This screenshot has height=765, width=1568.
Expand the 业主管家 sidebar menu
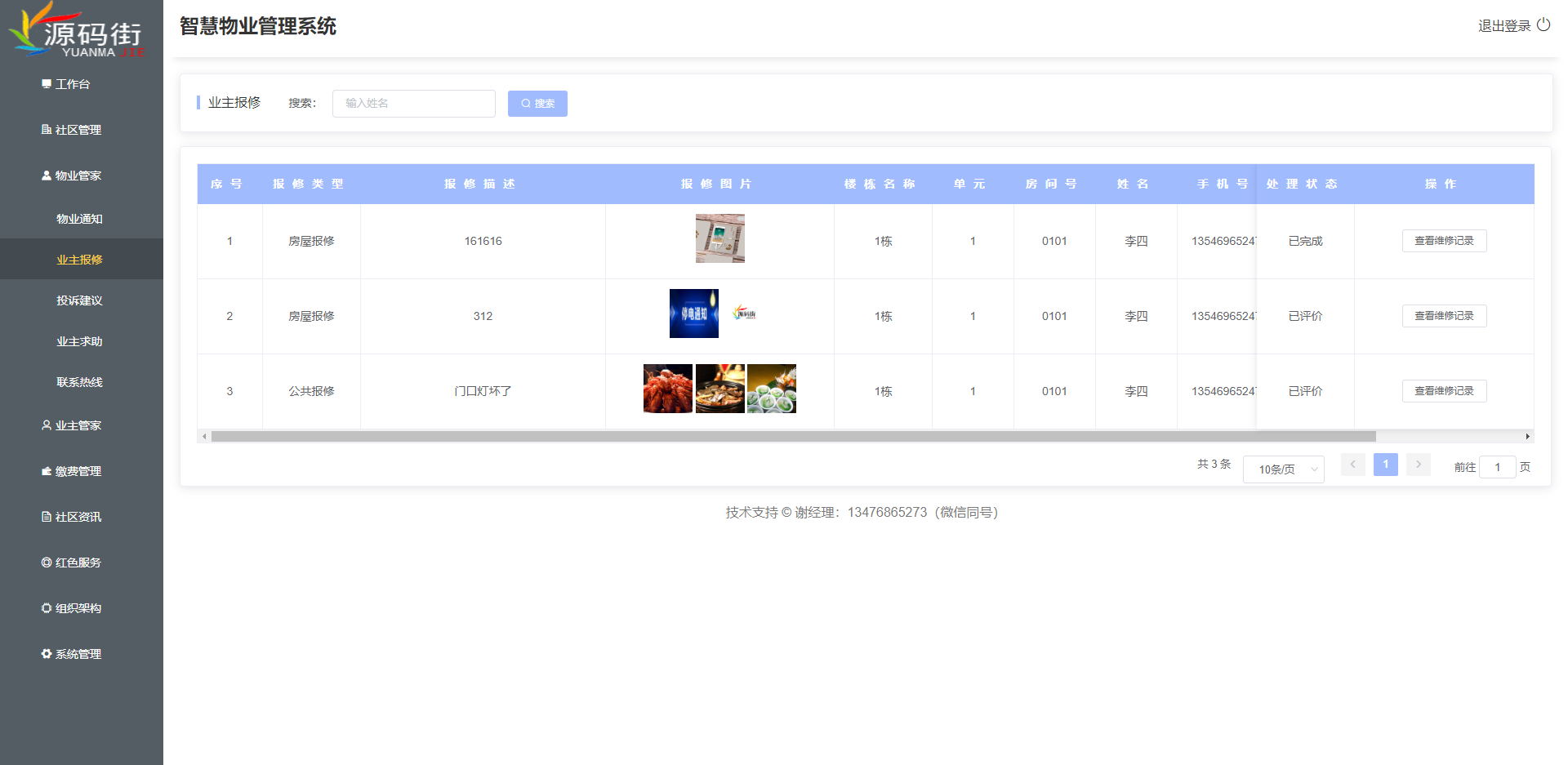(78, 425)
